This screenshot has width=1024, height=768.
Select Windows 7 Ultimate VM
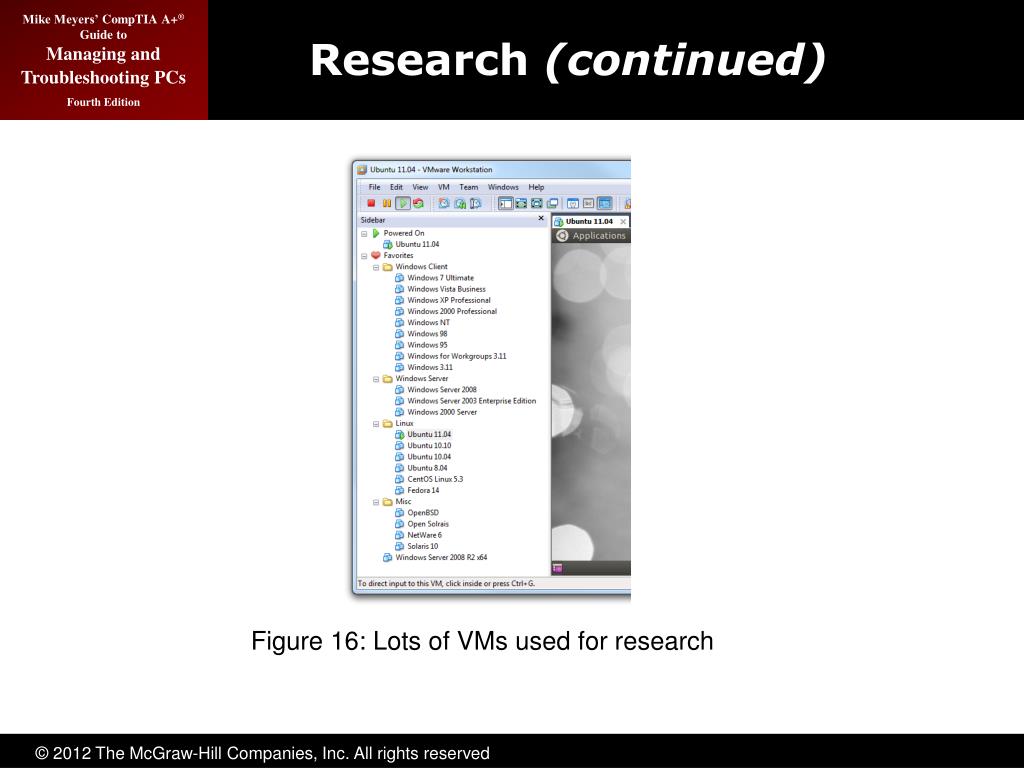pyautogui.click(x=440, y=278)
